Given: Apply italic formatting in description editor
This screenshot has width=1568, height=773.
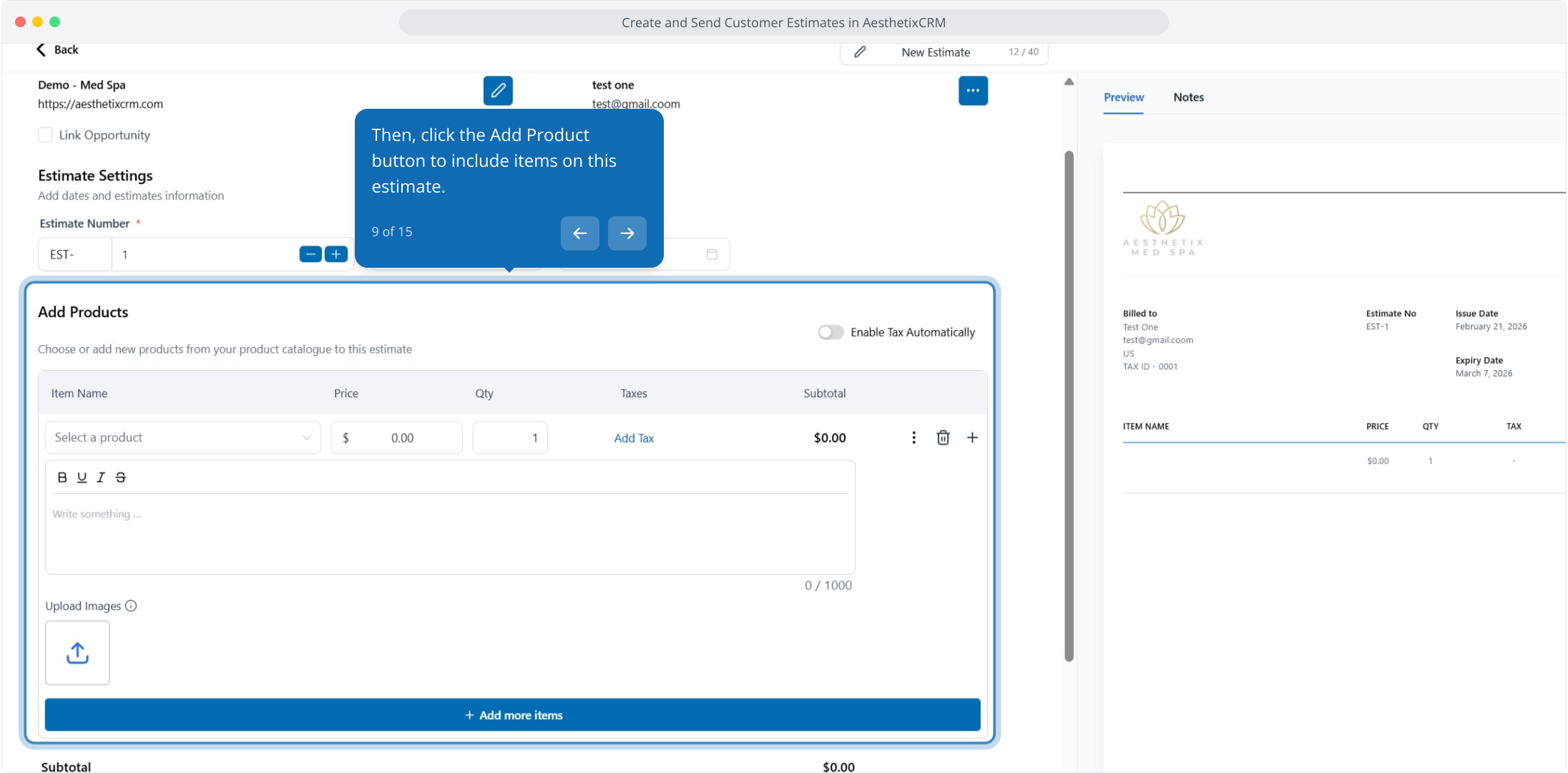Looking at the screenshot, I should [101, 477].
